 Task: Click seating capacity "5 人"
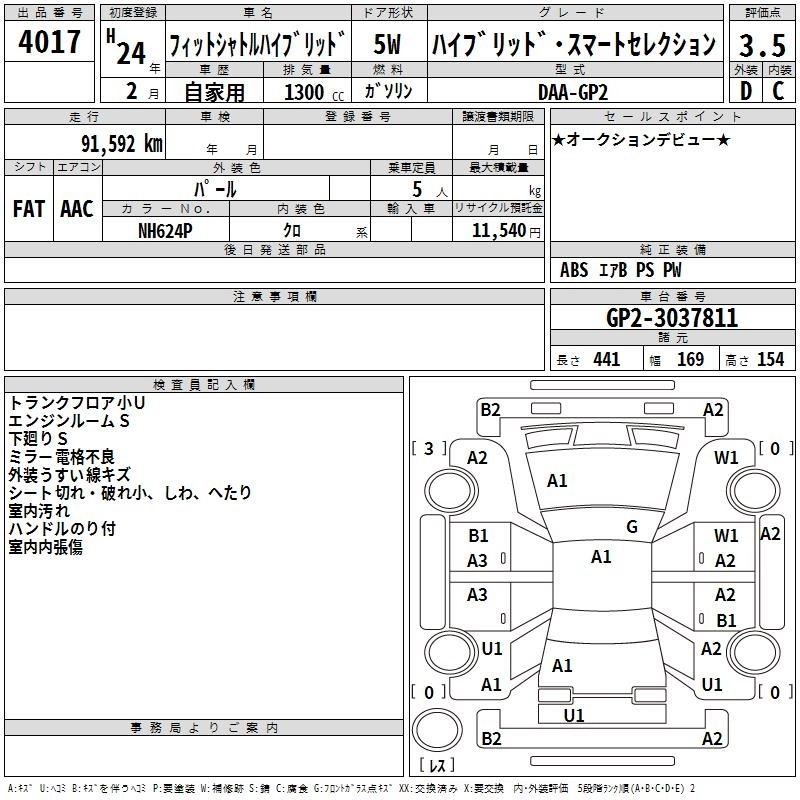[429, 190]
